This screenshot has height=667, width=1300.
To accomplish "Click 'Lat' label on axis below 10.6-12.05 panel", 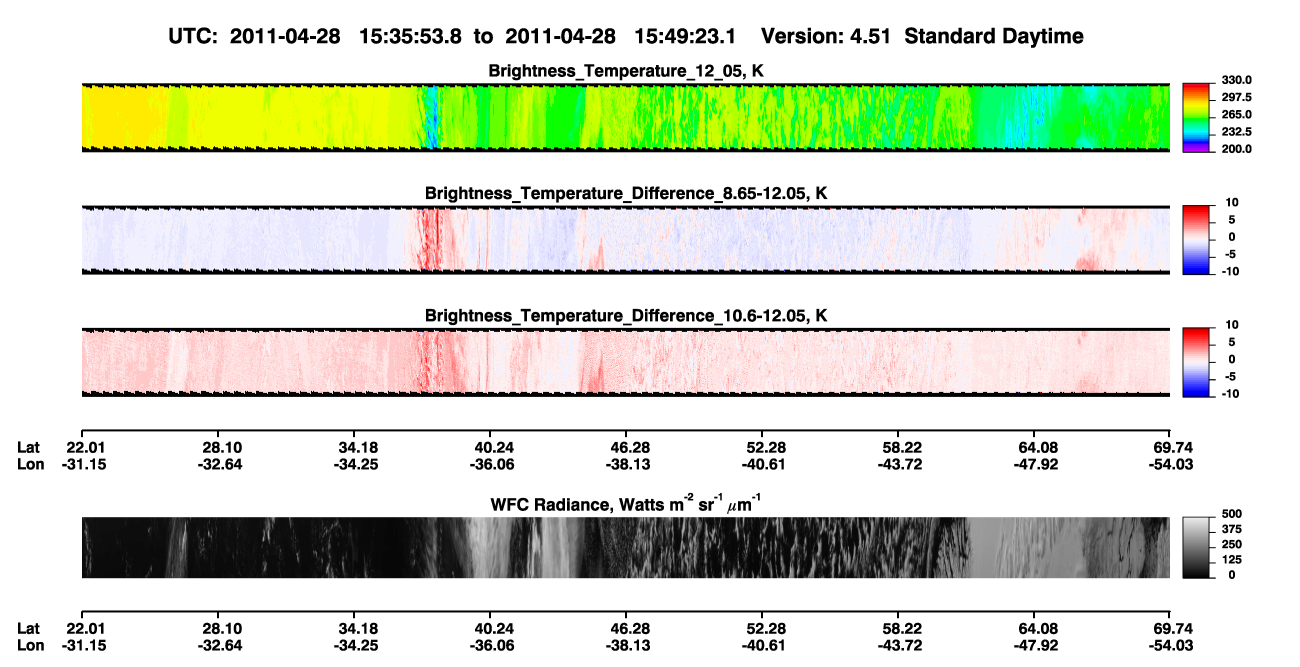I will tap(28, 448).
